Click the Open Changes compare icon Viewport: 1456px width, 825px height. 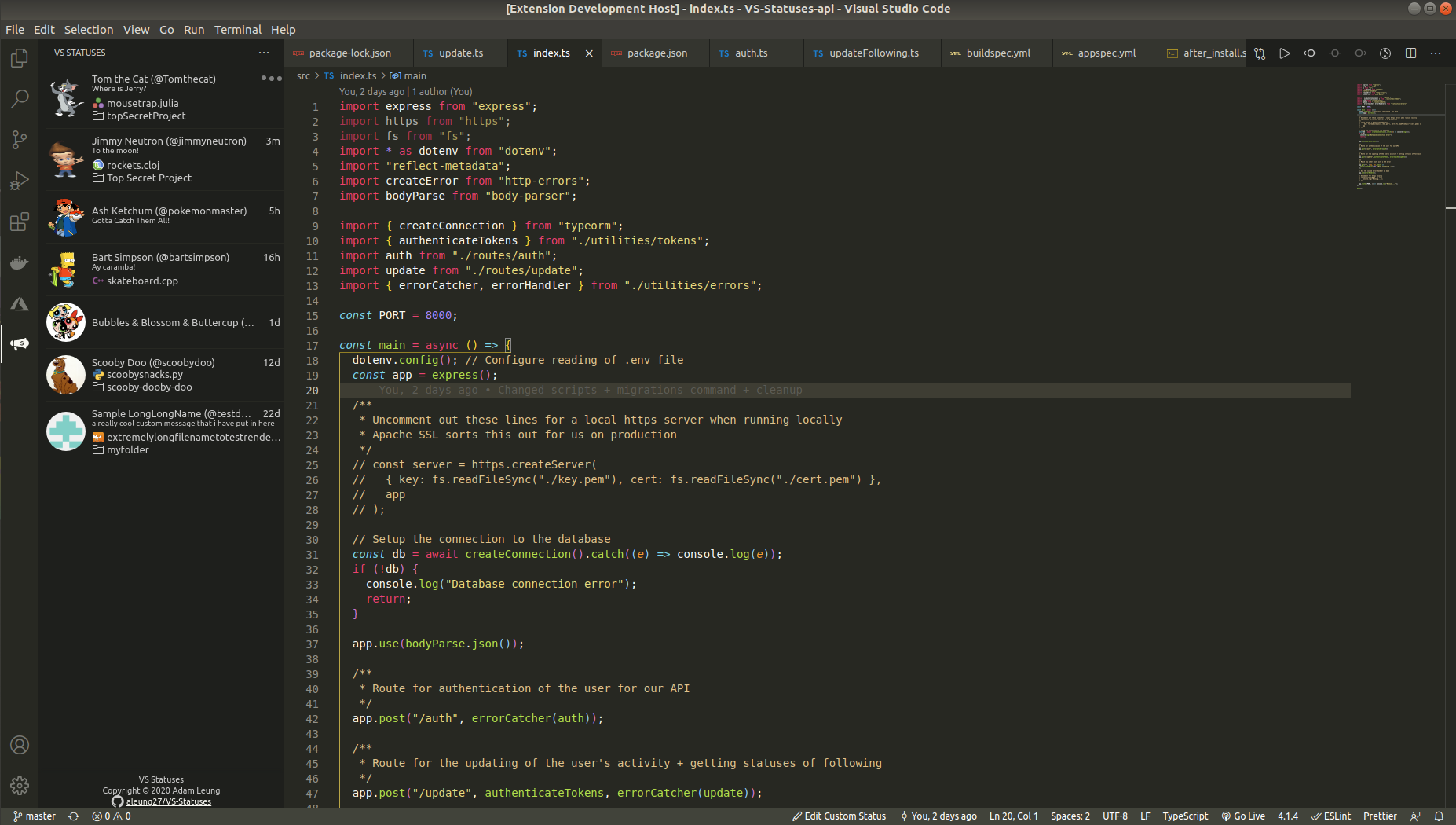[1260, 53]
